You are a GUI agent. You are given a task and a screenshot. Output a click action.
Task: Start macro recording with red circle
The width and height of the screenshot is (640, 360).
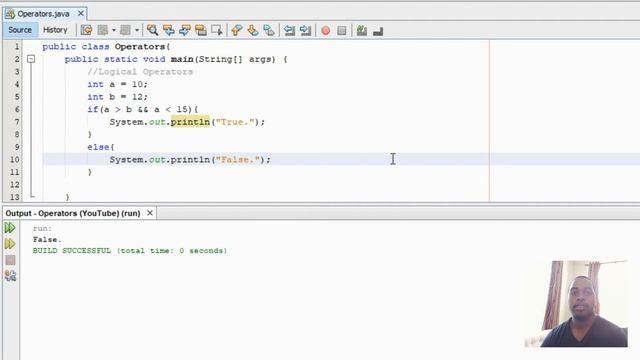tap(326, 31)
